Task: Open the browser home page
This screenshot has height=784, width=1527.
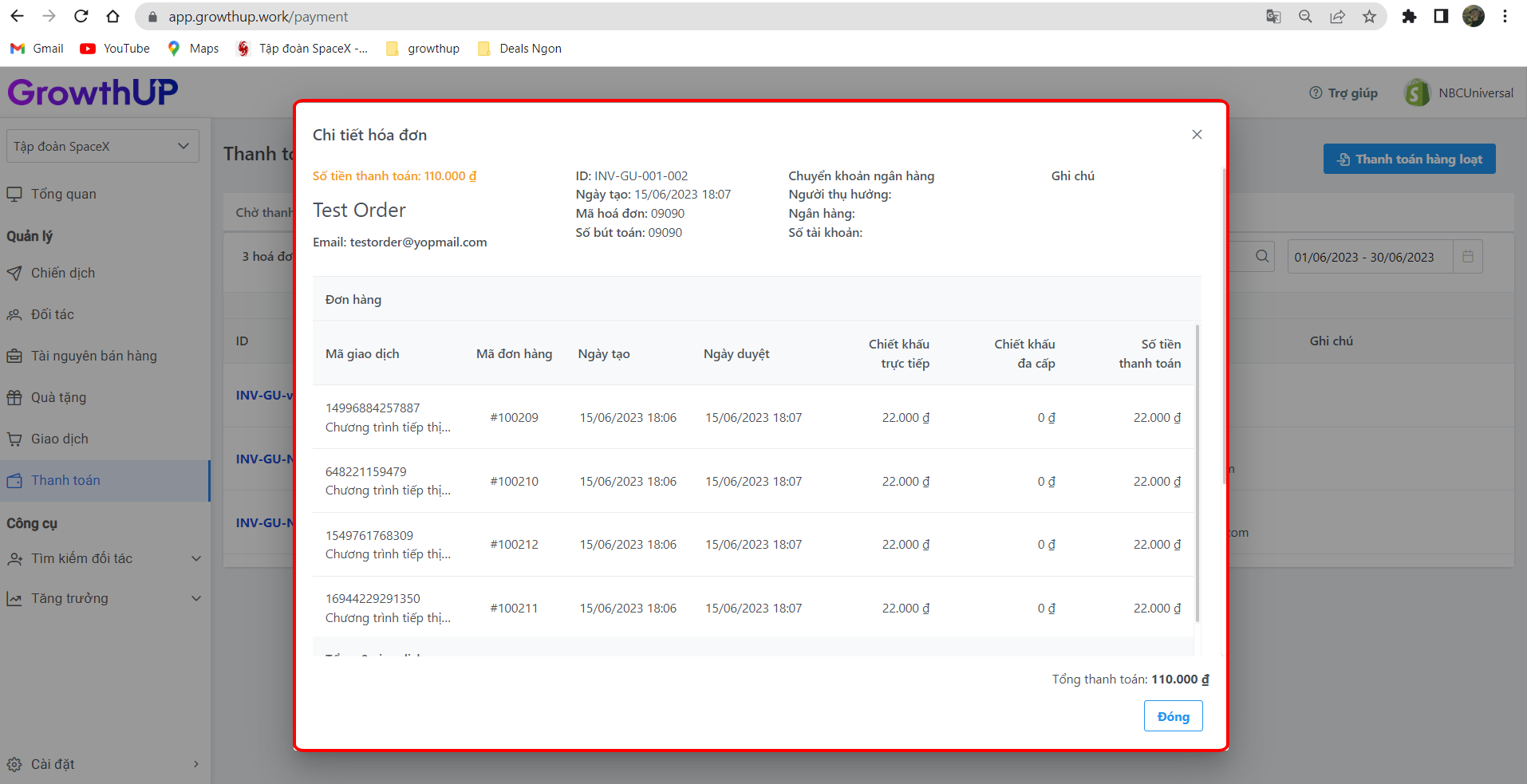Action: point(112,16)
